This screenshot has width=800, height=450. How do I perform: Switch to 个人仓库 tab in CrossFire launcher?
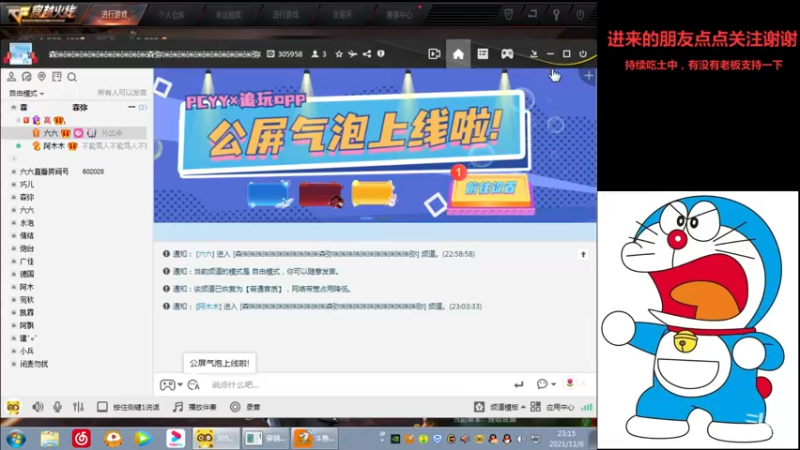[171, 15]
